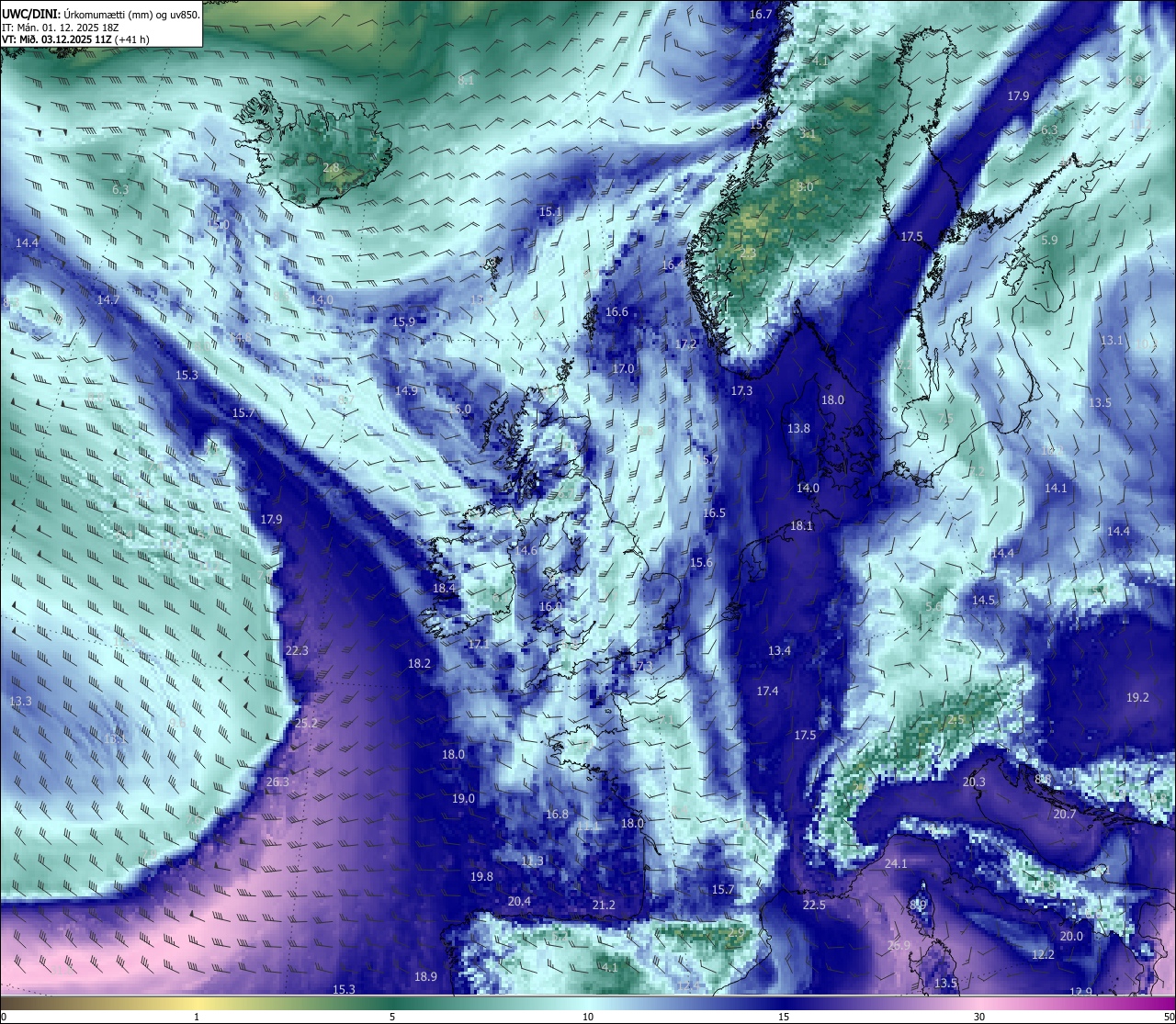Screen dimensions: 1176x1024
Task: Click the 20.3 value on the map
Action: pos(974,782)
